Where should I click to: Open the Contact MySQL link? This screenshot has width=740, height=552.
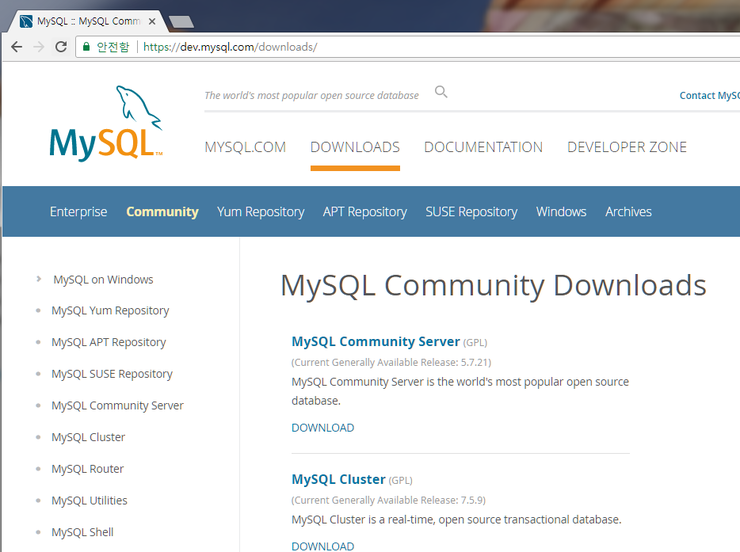[x=709, y=95]
